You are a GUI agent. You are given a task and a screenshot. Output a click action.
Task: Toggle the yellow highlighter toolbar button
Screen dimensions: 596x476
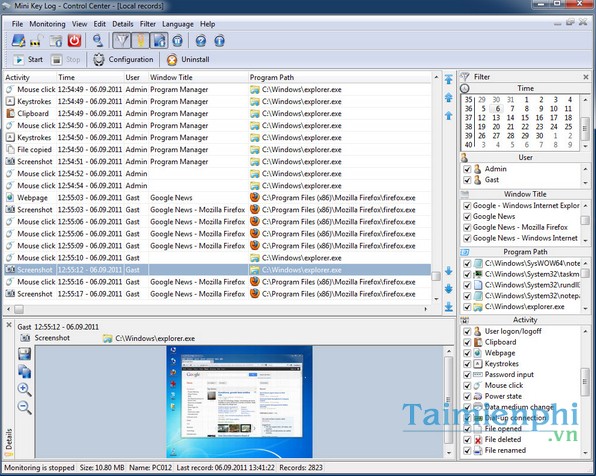pyautogui.click(x=140, y=41)
